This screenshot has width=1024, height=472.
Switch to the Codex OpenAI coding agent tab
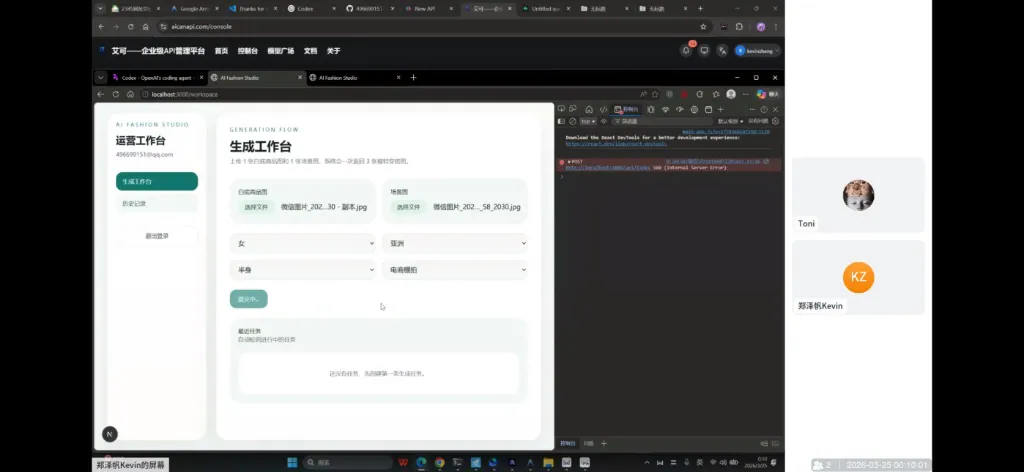(157, 78)
